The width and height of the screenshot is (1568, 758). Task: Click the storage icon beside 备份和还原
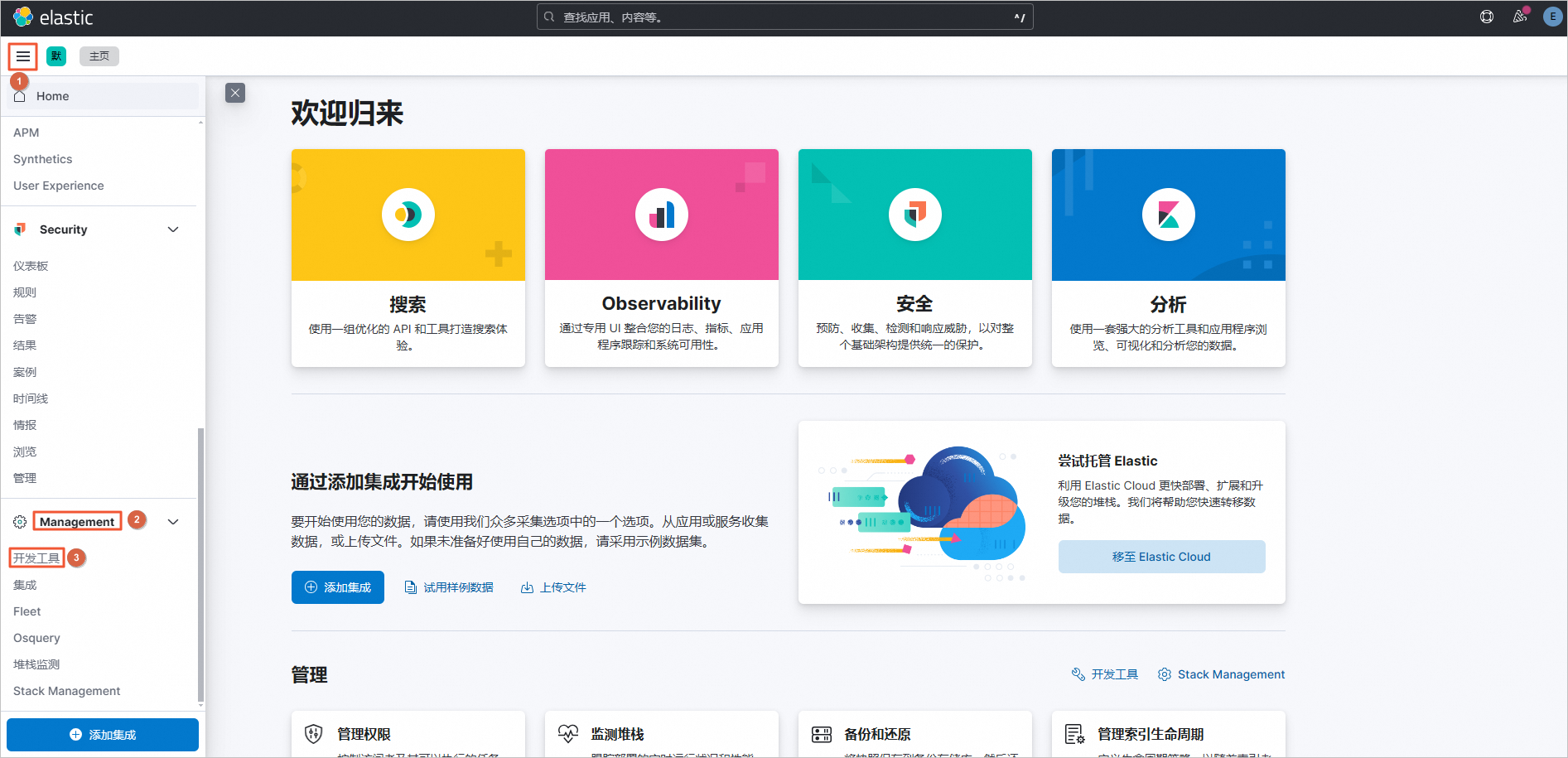(822, 734)
